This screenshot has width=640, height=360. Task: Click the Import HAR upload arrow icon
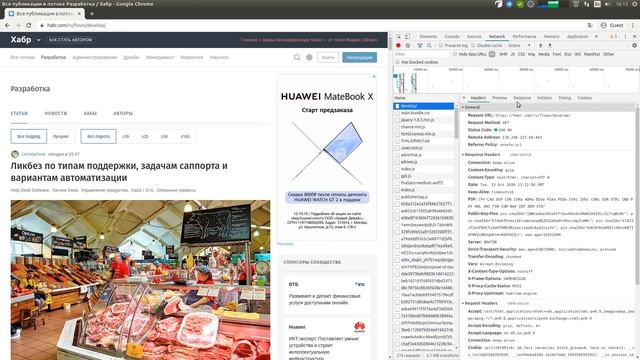(x=540, y=45)
